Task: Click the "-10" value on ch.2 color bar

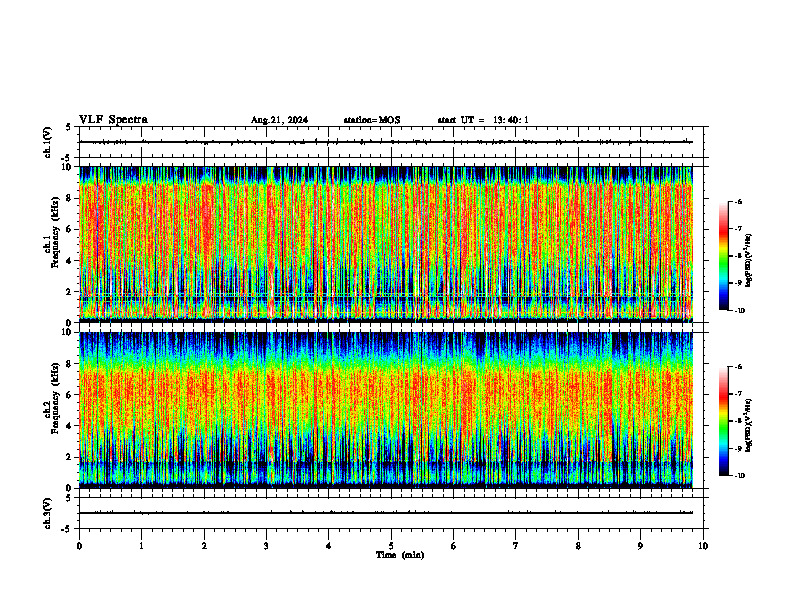Action: coord(739,476)
